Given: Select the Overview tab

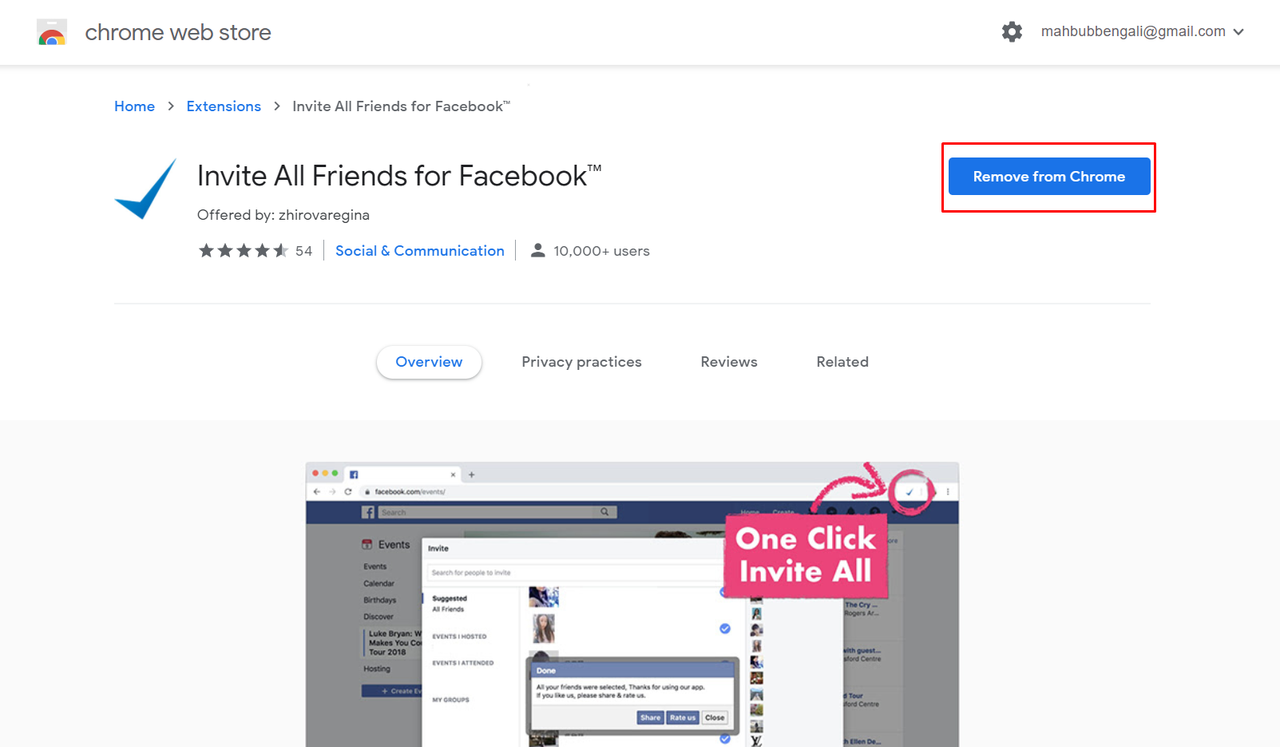Looking at the screenshot, I should point(429,362).
